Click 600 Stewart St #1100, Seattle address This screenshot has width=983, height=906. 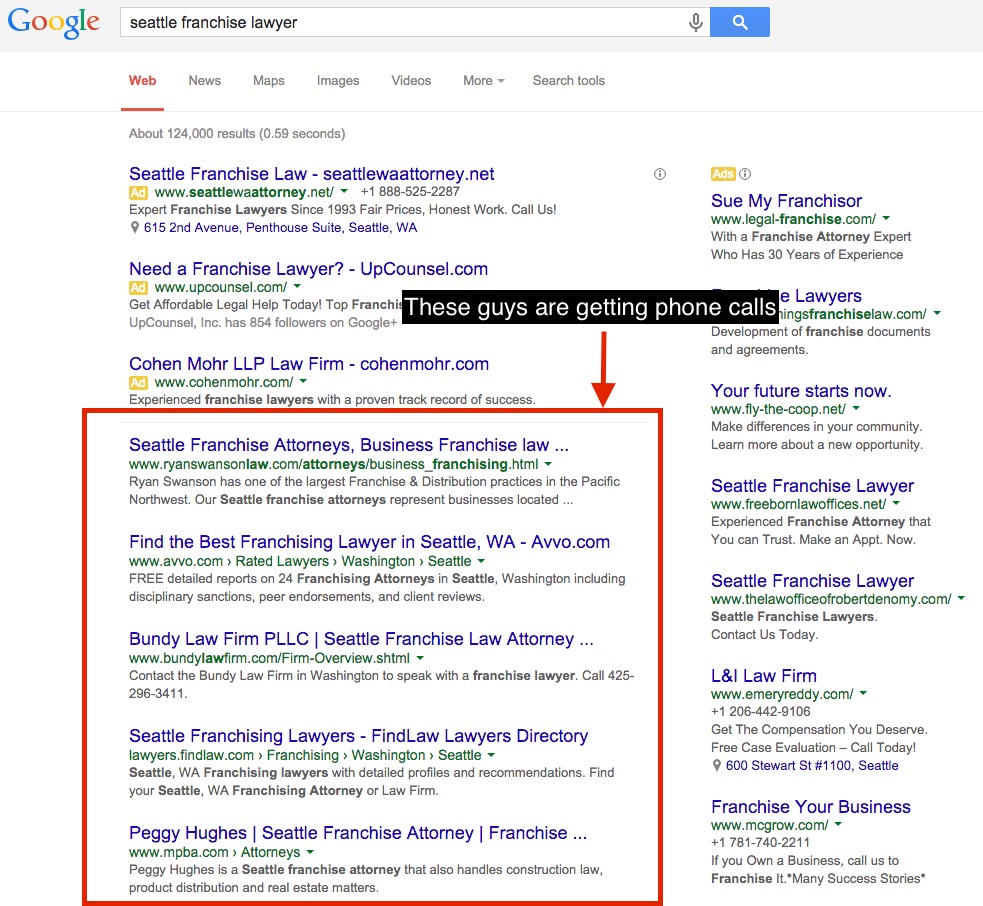coord(812,766)
